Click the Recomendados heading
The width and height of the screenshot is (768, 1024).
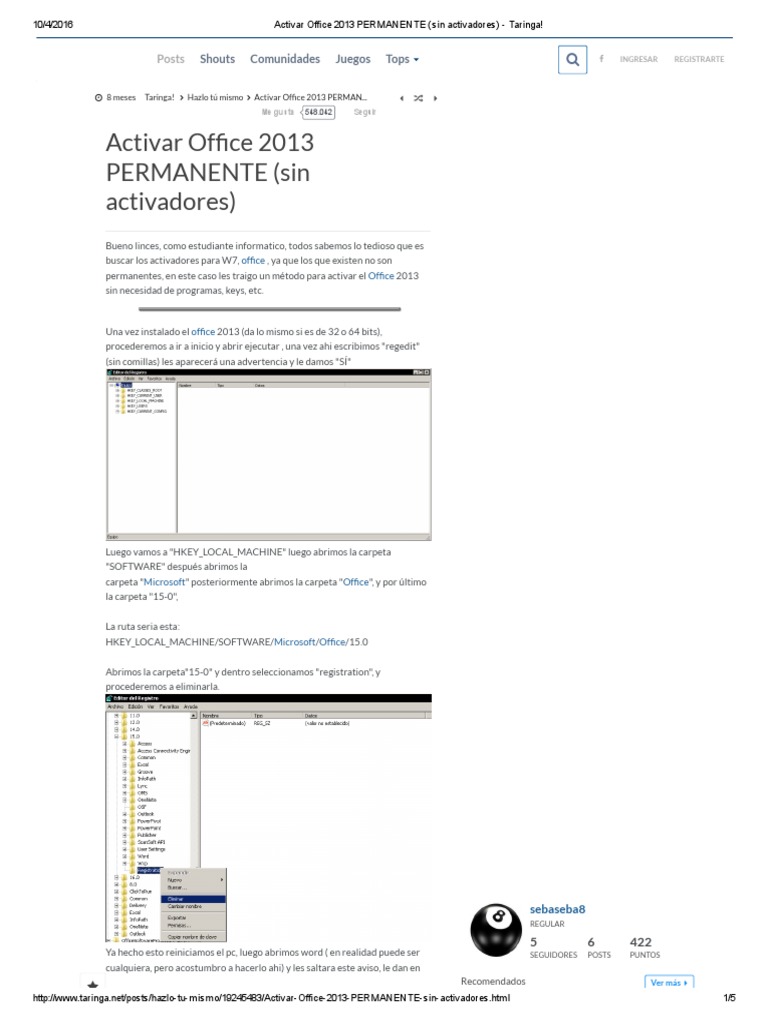coord(493,981)
